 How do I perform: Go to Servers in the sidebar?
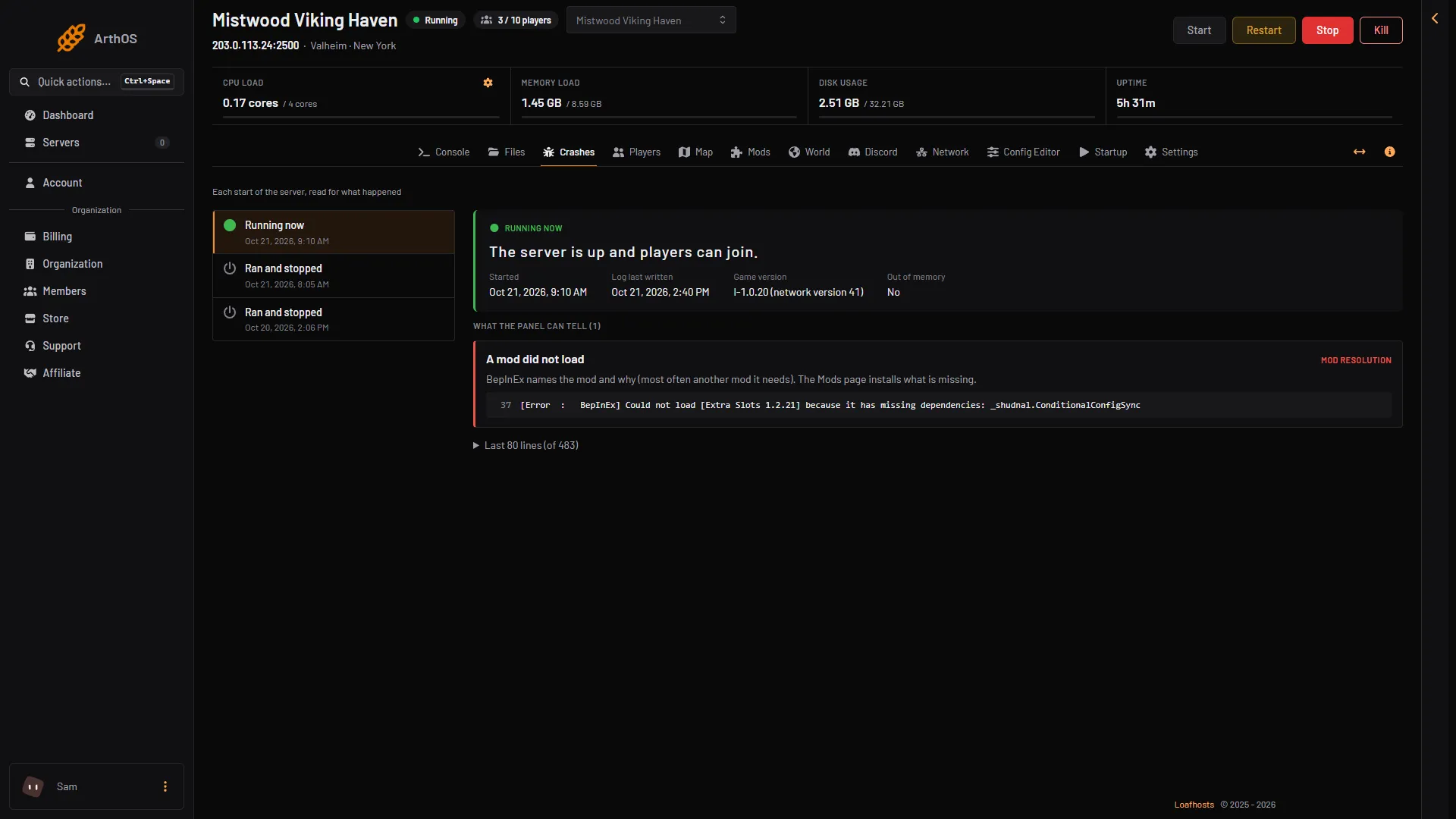[x=96, y=143]
